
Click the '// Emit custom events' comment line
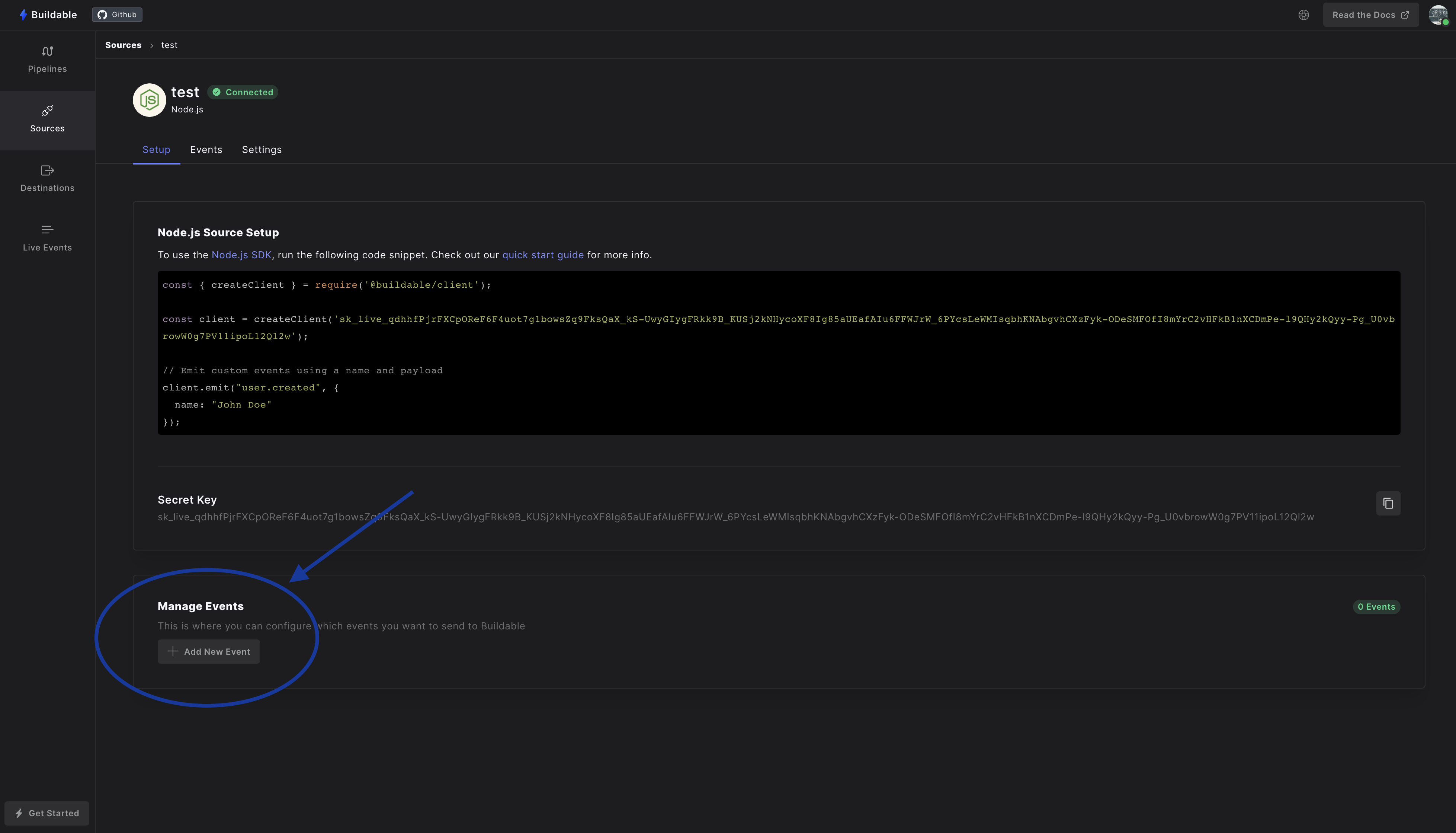(x=302, y=371)
